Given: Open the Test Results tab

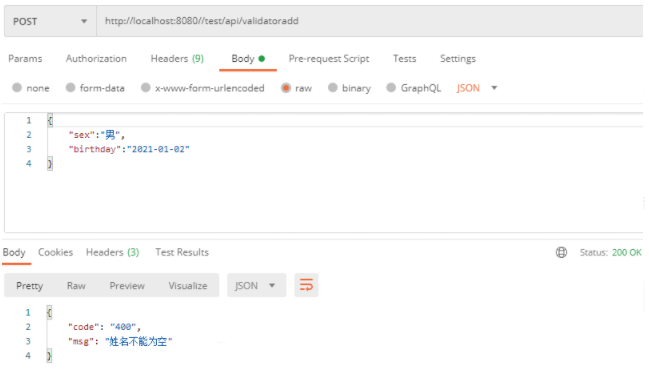Looking at the screenshot, I should [x=182, y=253].
